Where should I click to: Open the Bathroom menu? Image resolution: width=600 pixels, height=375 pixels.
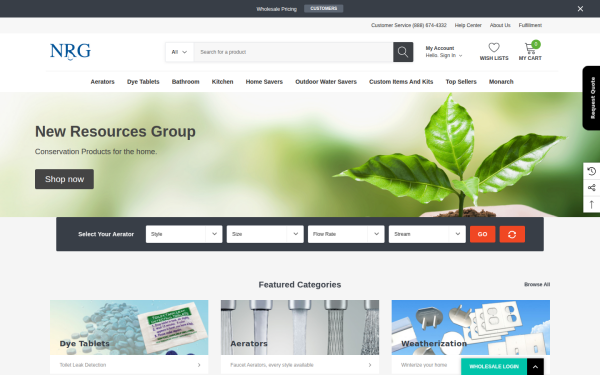tap(186, 82)
